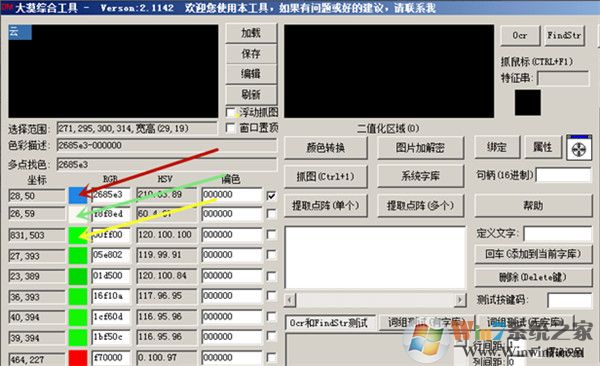
Task: Click 提取点阵(多个)
Action: [x=420, y=206]
